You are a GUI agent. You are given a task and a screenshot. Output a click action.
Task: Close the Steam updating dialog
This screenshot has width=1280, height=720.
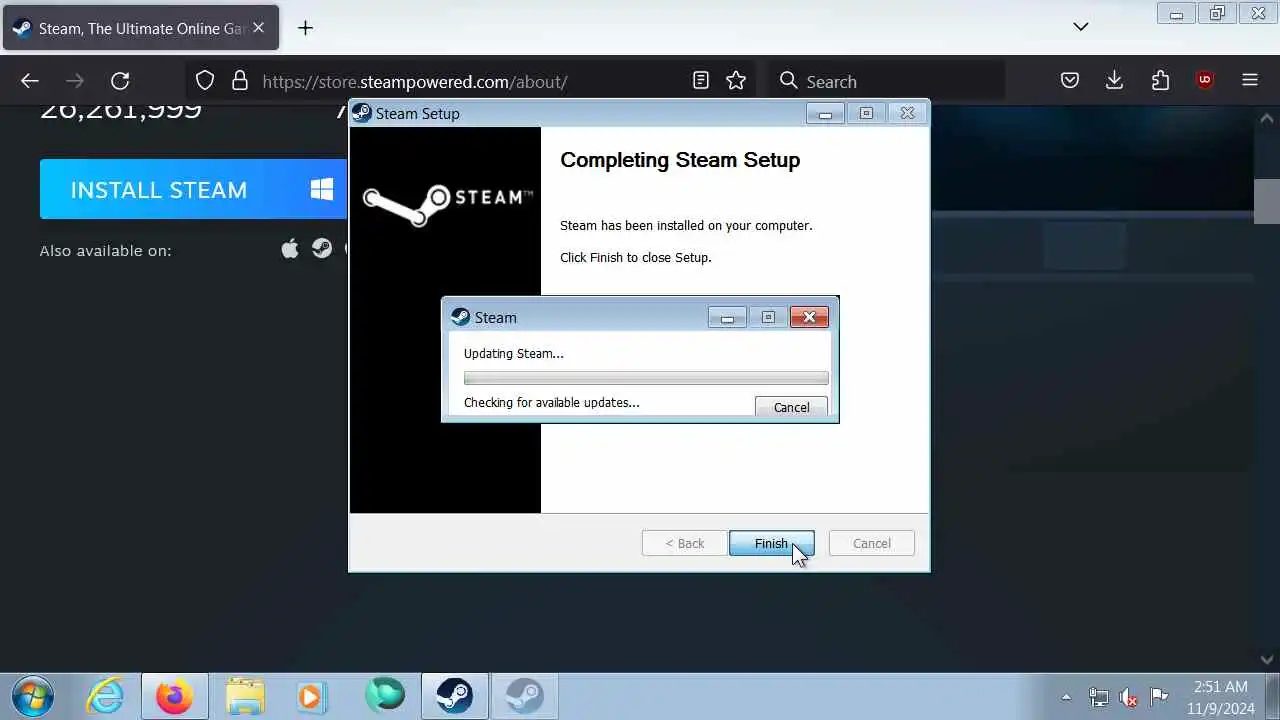tap(809, 317)
